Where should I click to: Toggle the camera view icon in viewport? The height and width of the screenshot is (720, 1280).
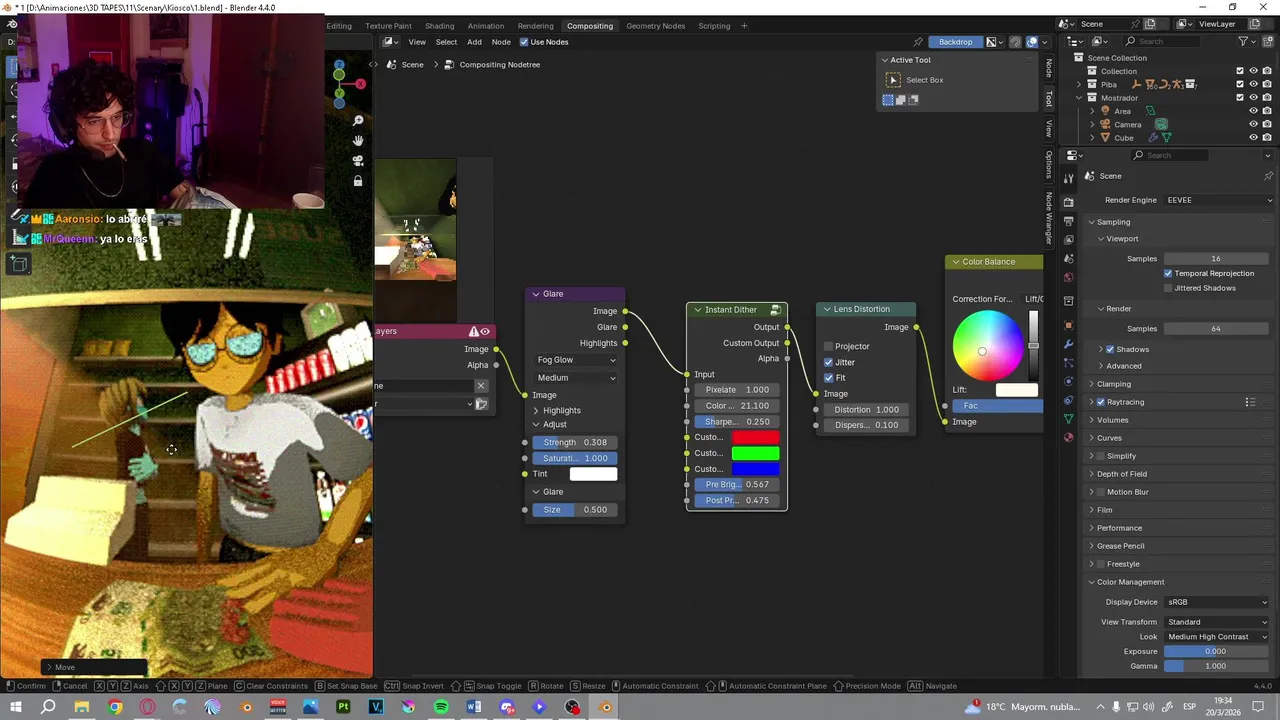(x=358, y=161)
